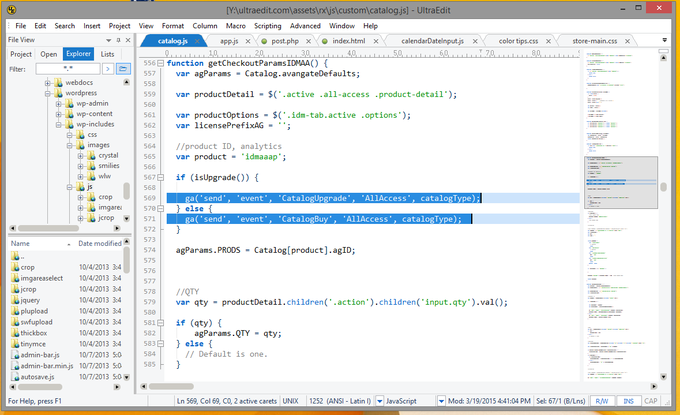Select the imgareaselect folder in file list
This screenshot has height=415, width=680.
[42, 278]
